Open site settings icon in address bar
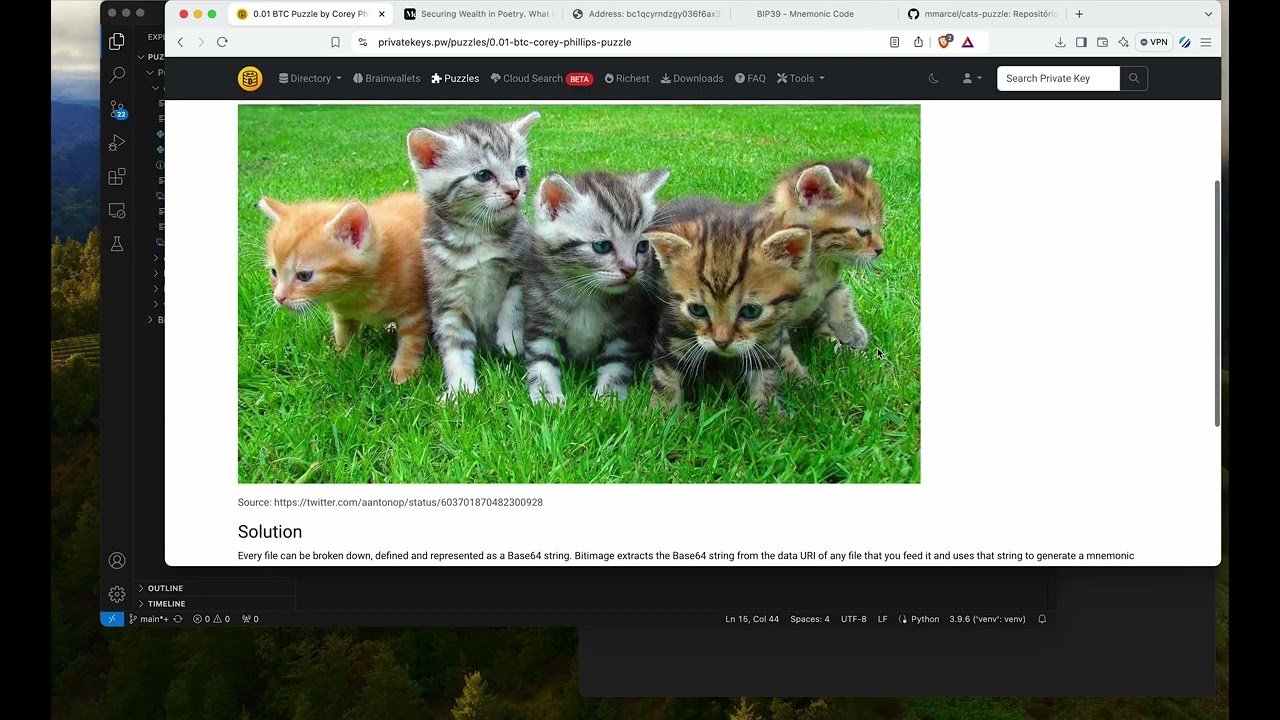This screenshot has height=720, width=1280. (362, 42)
